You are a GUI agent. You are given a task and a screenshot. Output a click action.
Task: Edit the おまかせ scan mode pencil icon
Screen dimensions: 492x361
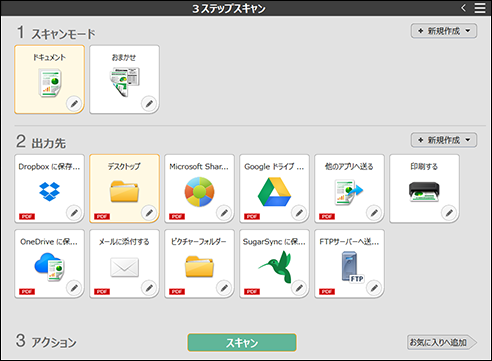(149, 104)
